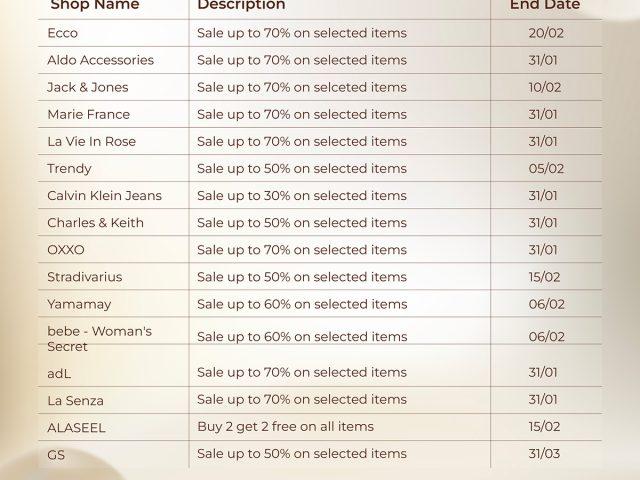Select the Ecco shop name
The width and height of the screenshot is (640, 480).
[x=62, y=33]
